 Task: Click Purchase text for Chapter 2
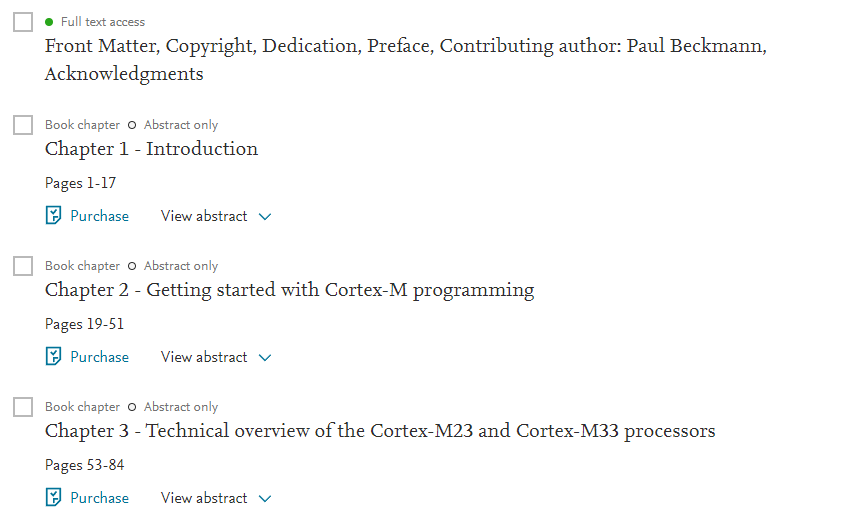[99, 357]
